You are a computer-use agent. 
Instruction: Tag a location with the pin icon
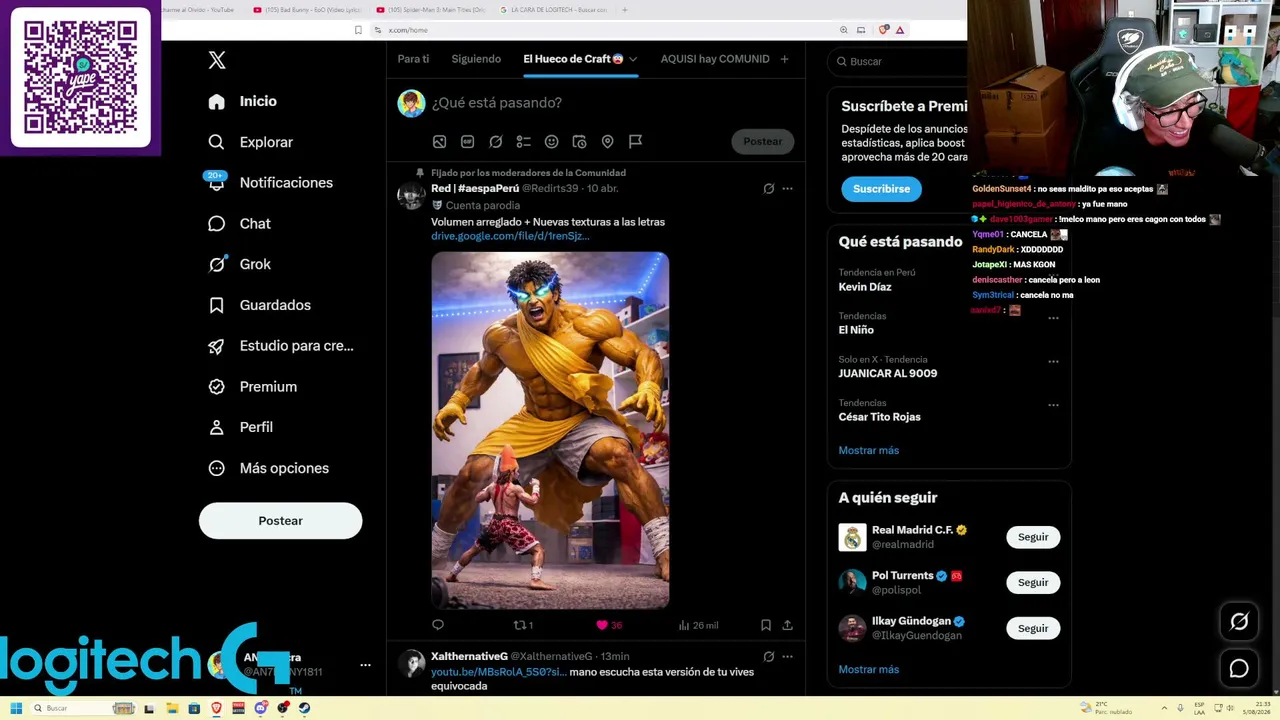pos(607,142)
